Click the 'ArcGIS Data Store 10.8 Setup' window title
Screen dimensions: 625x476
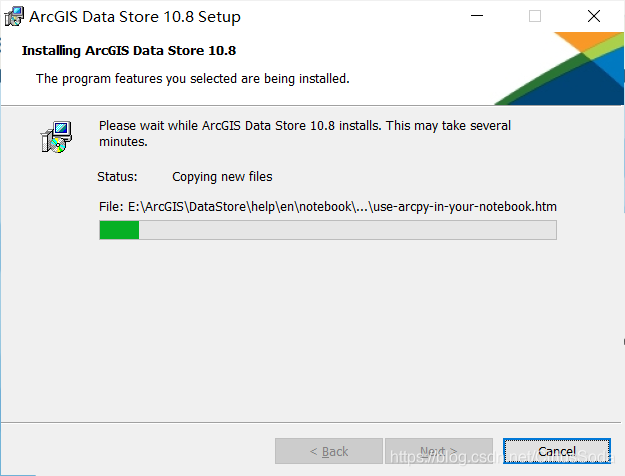(135, 17)
